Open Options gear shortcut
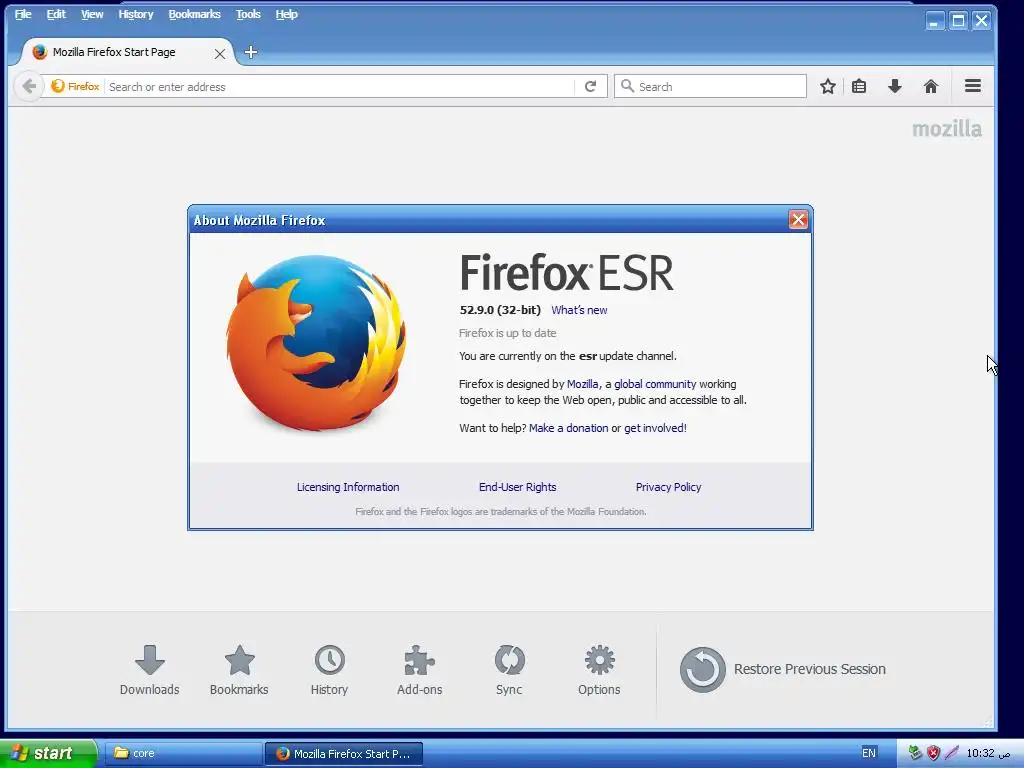This screenshot has height=768, width=1024. [599, 669]
